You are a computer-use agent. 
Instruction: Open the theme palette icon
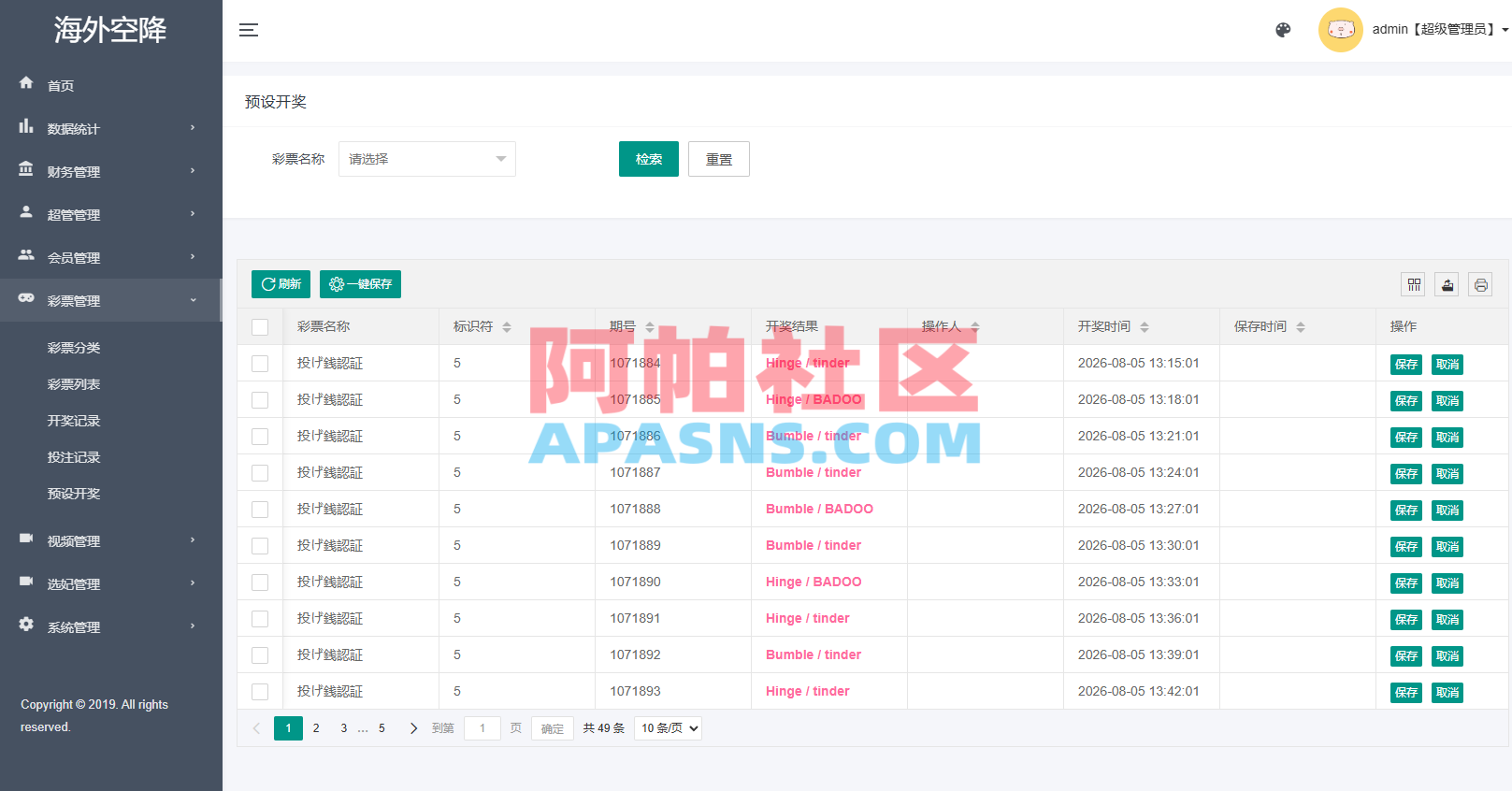coord(1283,30)
